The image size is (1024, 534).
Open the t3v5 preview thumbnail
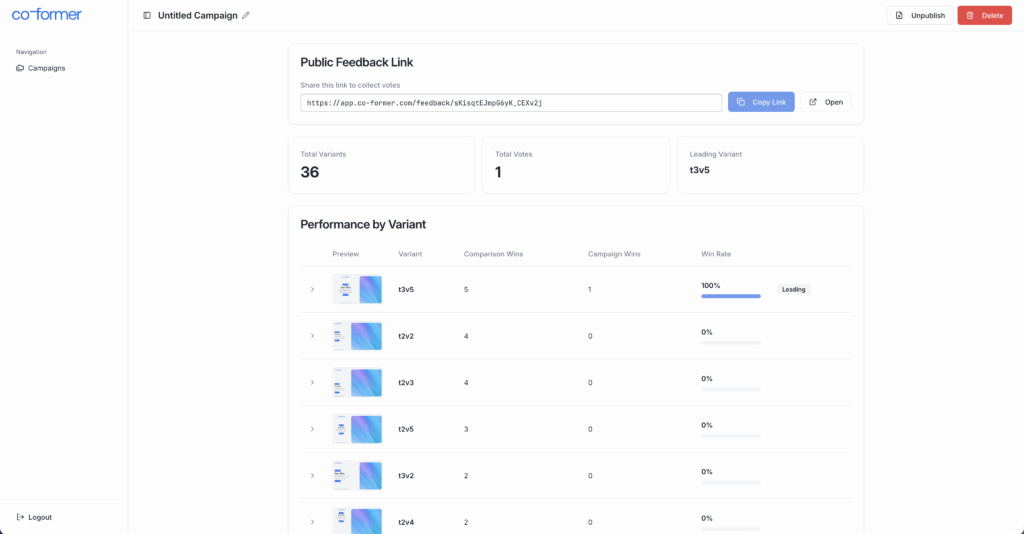[x=357, y=289]
